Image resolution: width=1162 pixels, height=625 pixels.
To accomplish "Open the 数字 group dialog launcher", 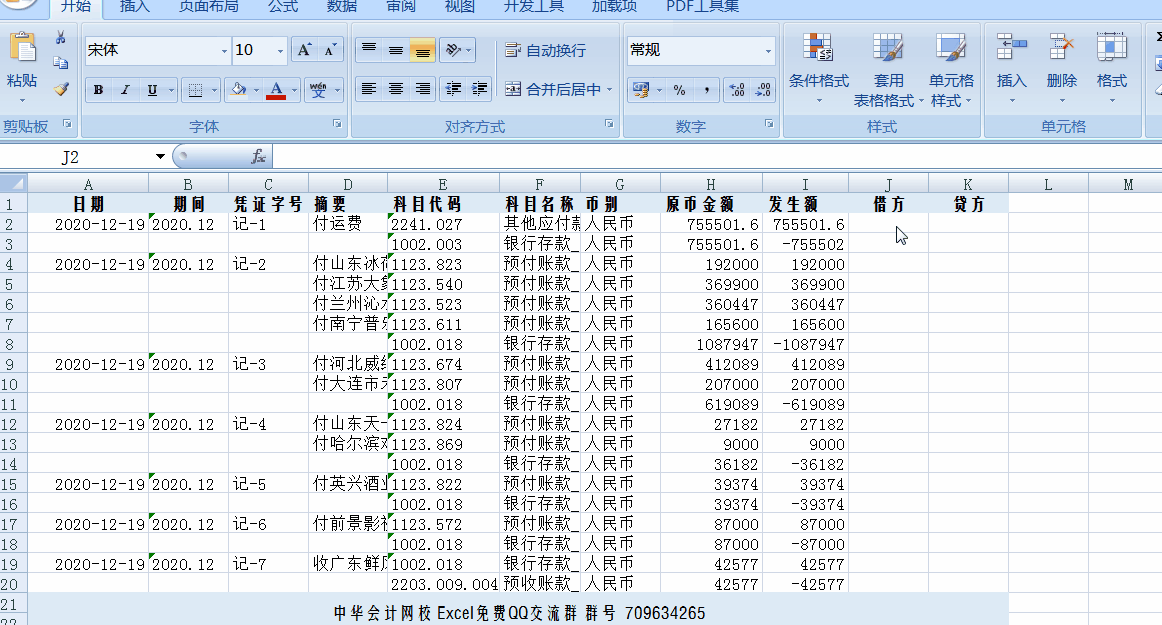I will [769, 124].
